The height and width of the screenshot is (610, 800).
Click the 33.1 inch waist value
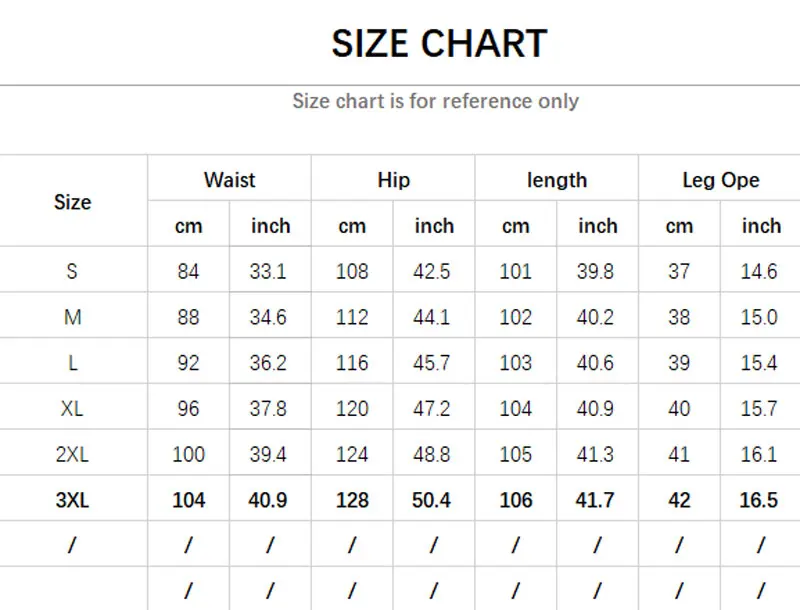tap(268, 271)
